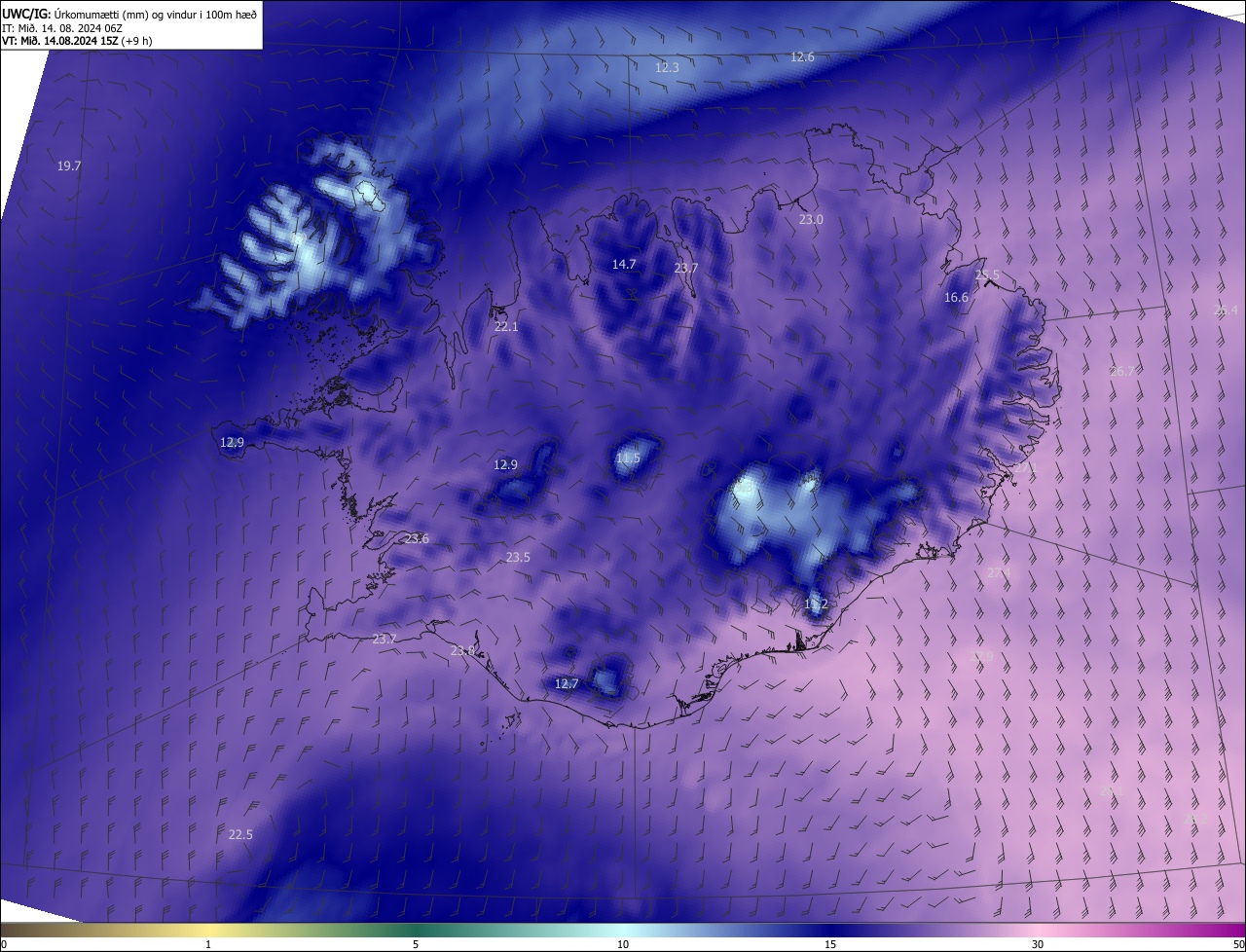Click the title line 'UWC/IG: Úrkomumætti (mm) og vindur'

[130, 13]
